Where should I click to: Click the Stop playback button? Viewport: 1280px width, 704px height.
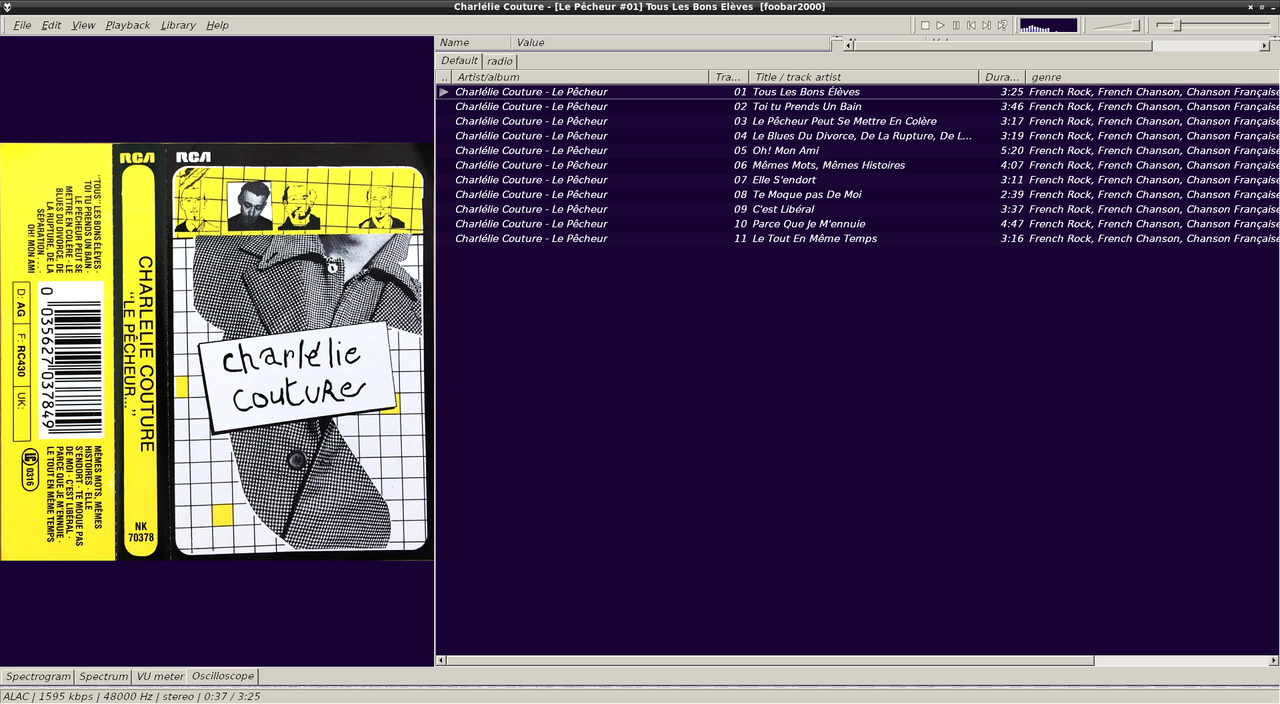[925, 25]
